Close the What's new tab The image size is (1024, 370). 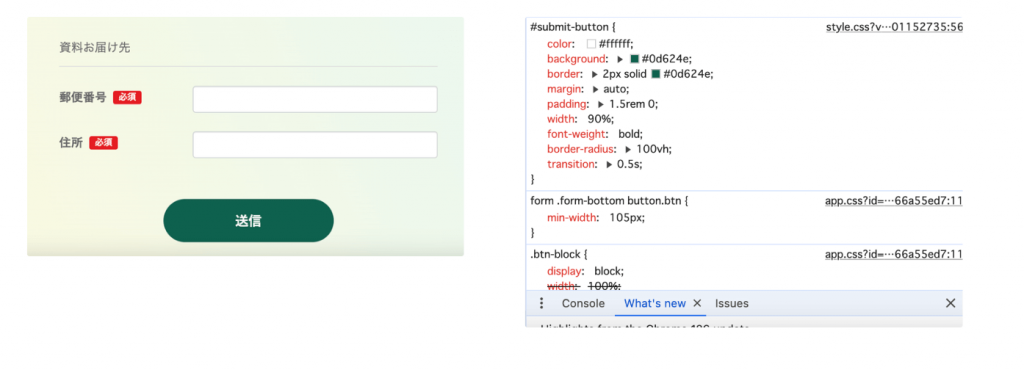(697, 303)
